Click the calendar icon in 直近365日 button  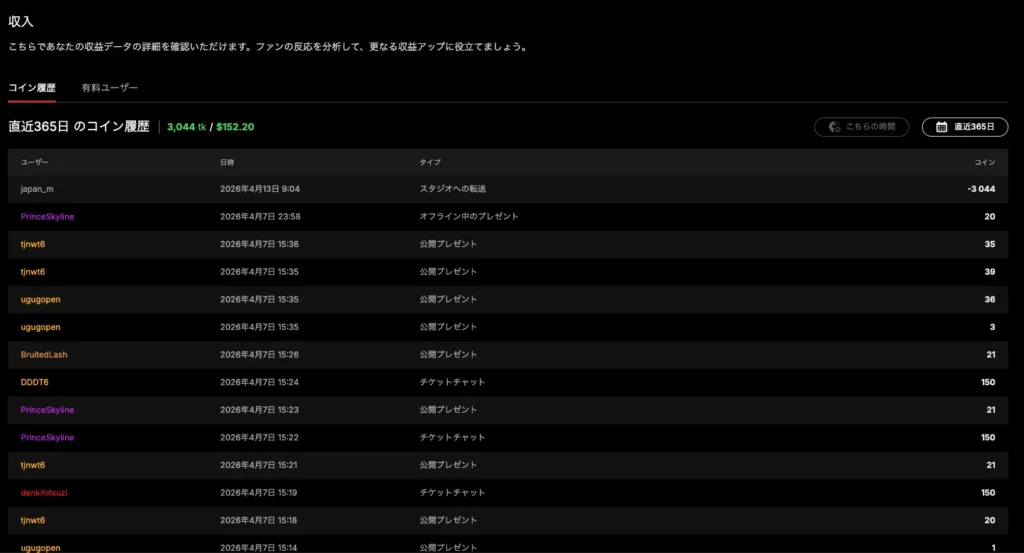click(941, 127)
